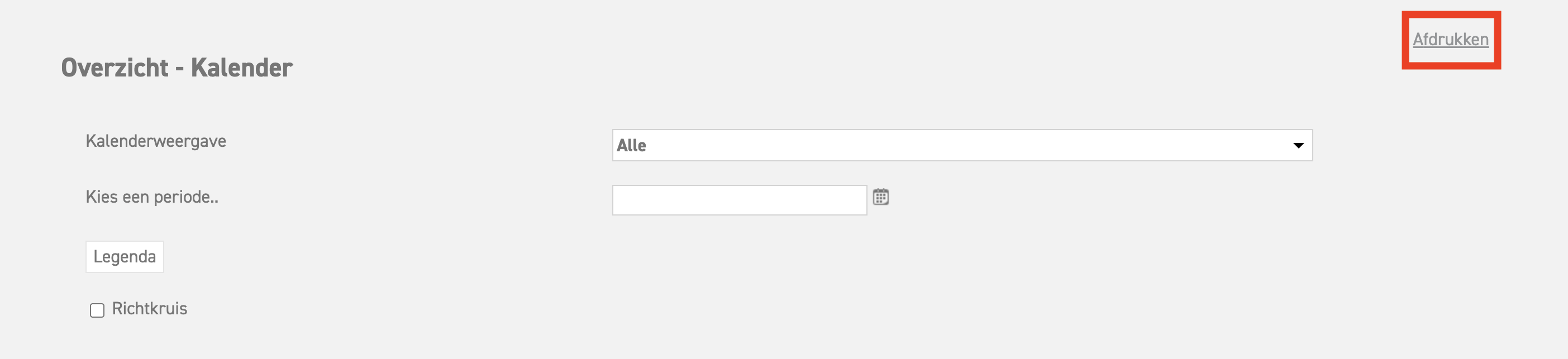Click the Afdrukken print link

pyautogui.click(x=1451, y=40)
